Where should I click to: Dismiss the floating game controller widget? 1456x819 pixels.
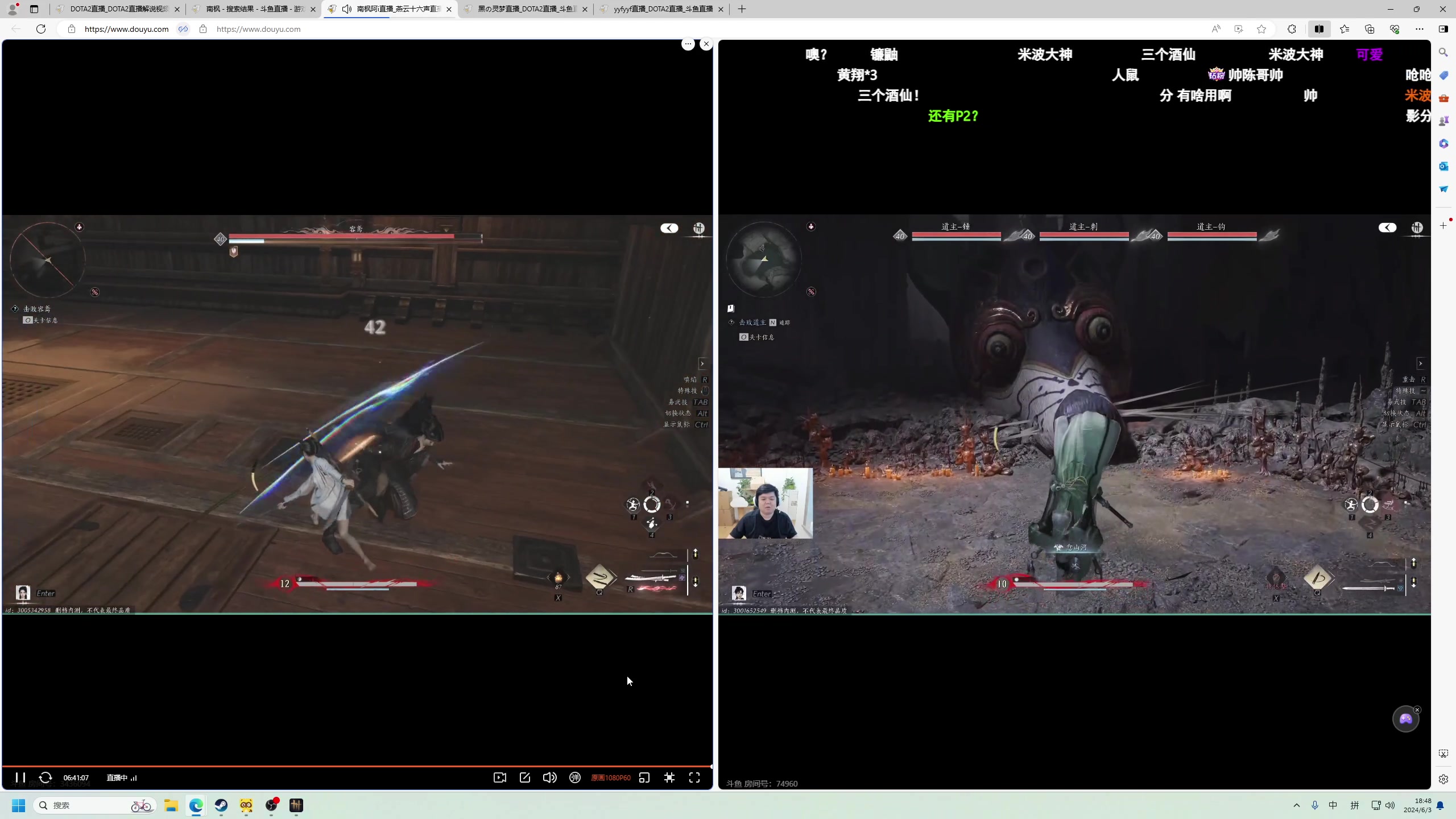coord(1417,710)
